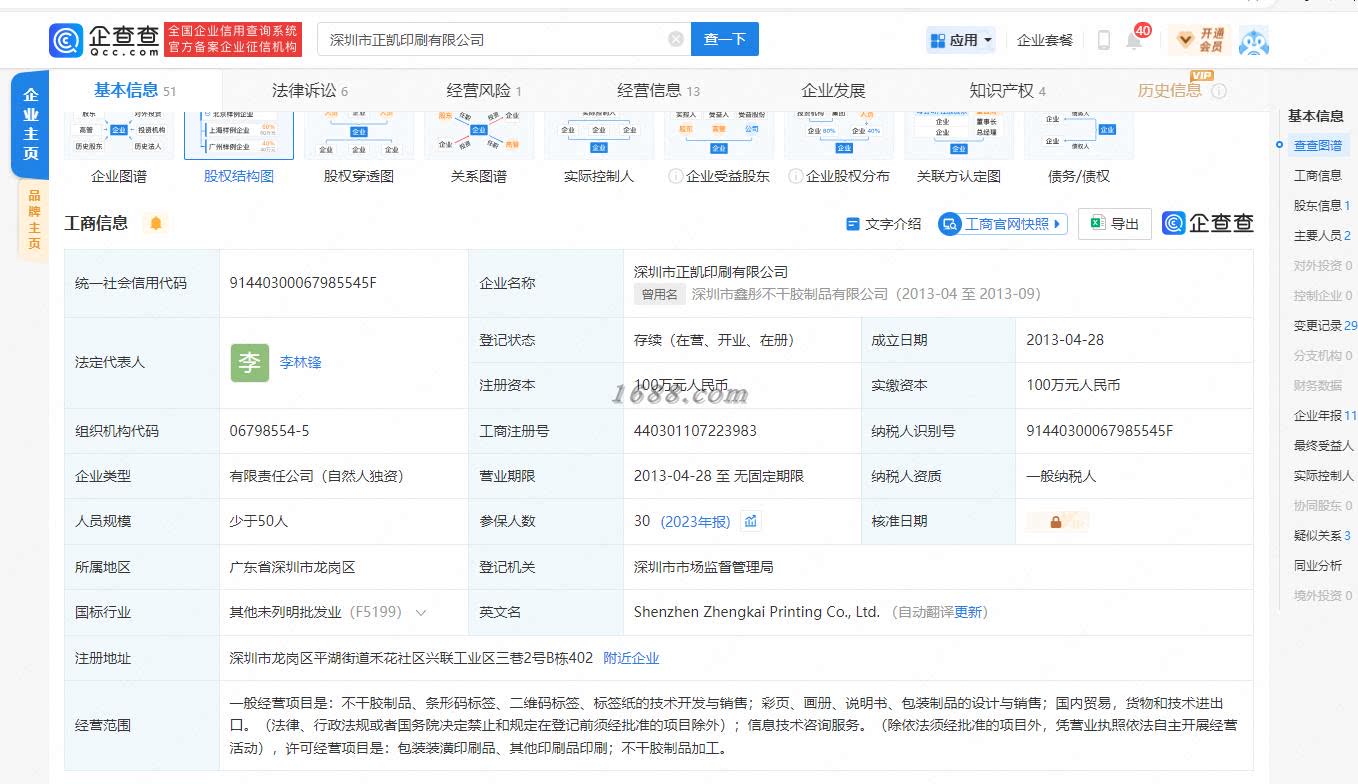The image size is (1358, 784).
Task: Open the 企业股权分布 diagram thumbnail
Action: [x=839, y=134]
